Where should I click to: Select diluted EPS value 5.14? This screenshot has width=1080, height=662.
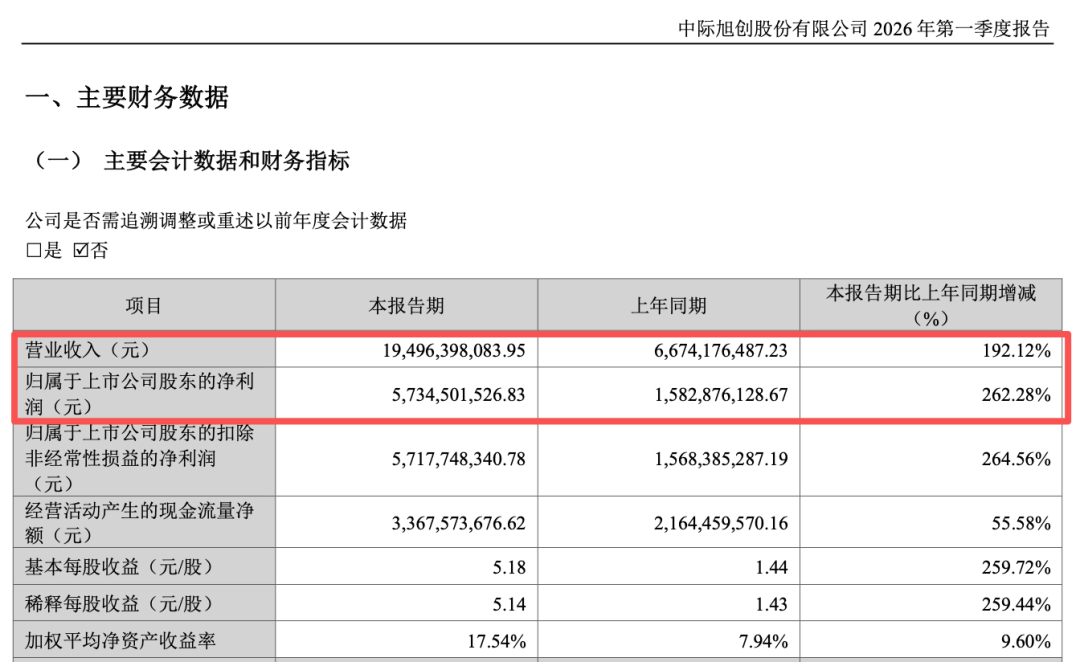(509, 605)
